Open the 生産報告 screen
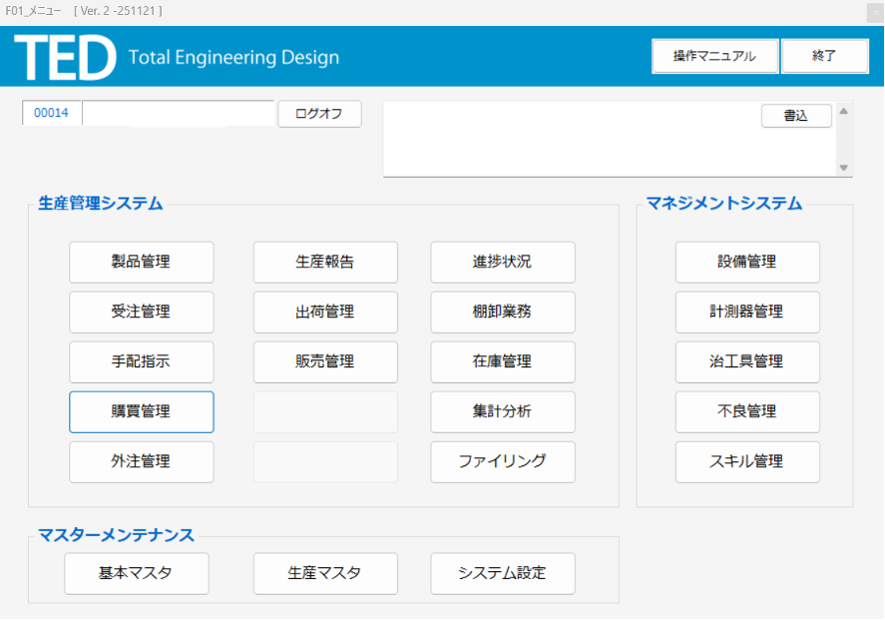885x620 pixels. pyautogui.click(x=325, y=262)
